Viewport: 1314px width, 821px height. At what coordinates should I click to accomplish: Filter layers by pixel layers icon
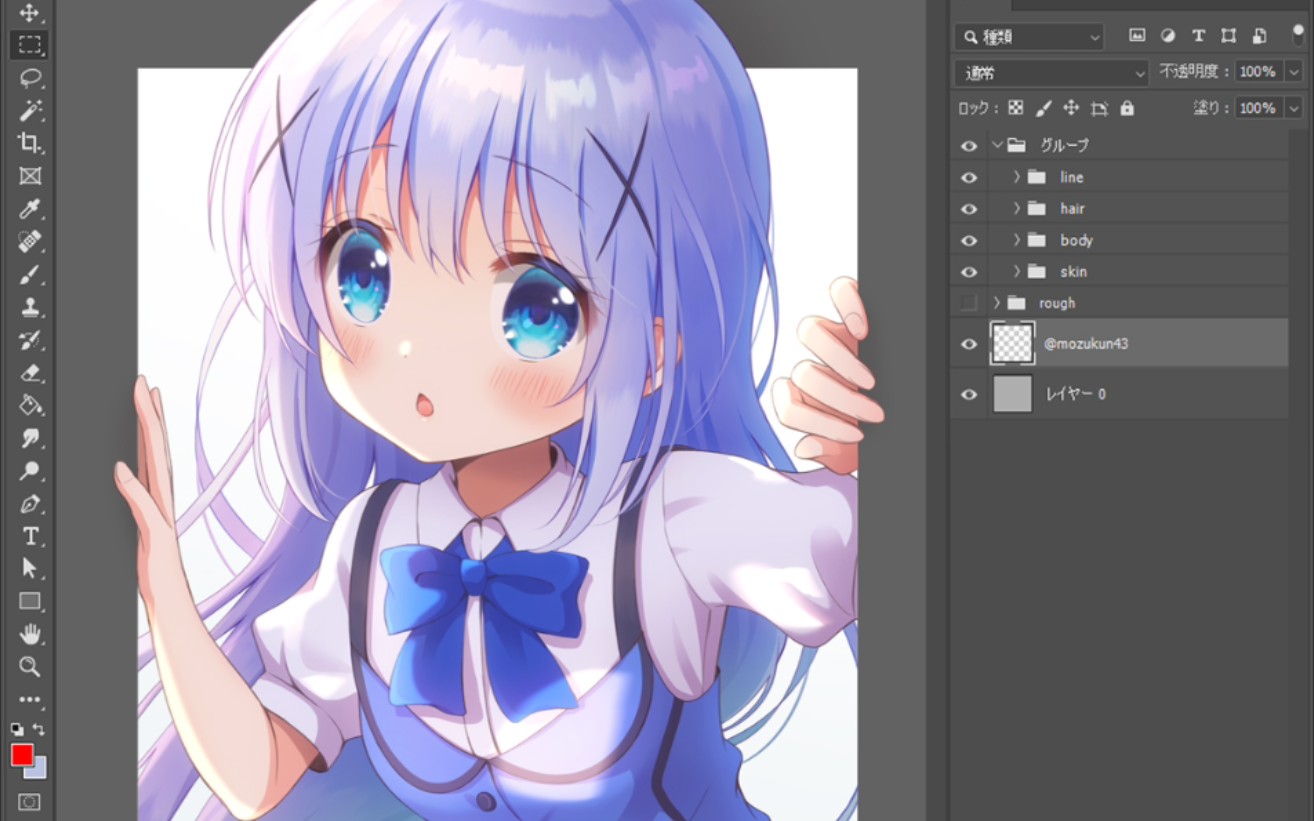[1137, 36]
